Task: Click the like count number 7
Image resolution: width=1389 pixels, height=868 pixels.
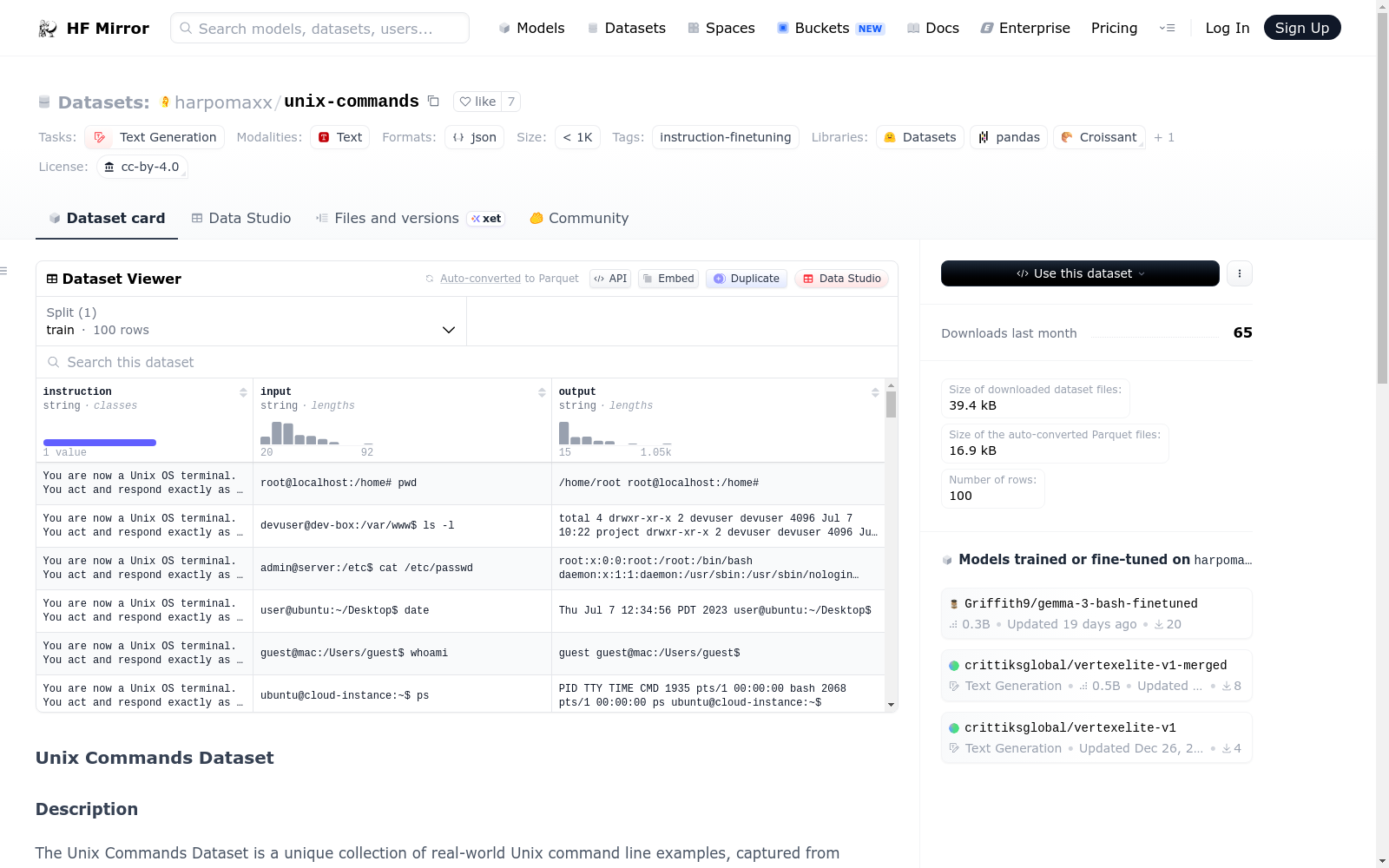Action: tap(511, 102)
